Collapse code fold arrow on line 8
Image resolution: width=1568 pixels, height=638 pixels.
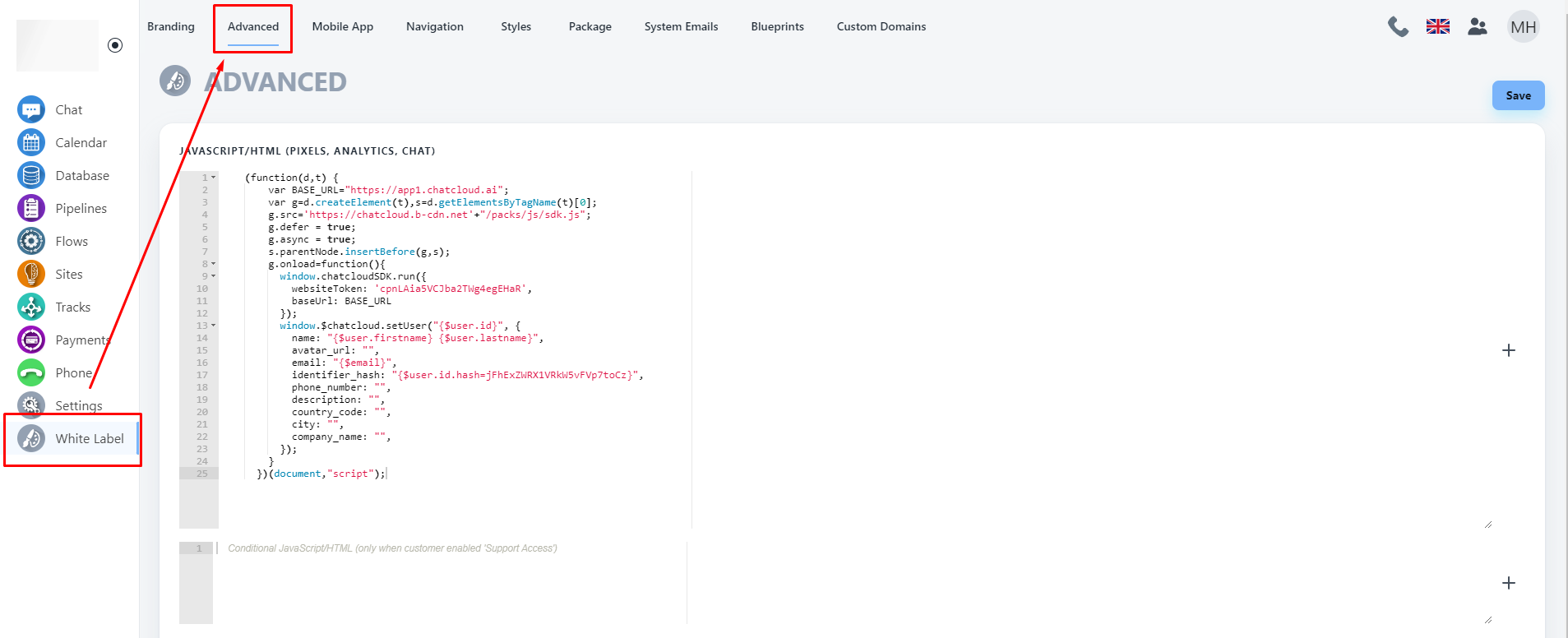[x=214, y=264]
